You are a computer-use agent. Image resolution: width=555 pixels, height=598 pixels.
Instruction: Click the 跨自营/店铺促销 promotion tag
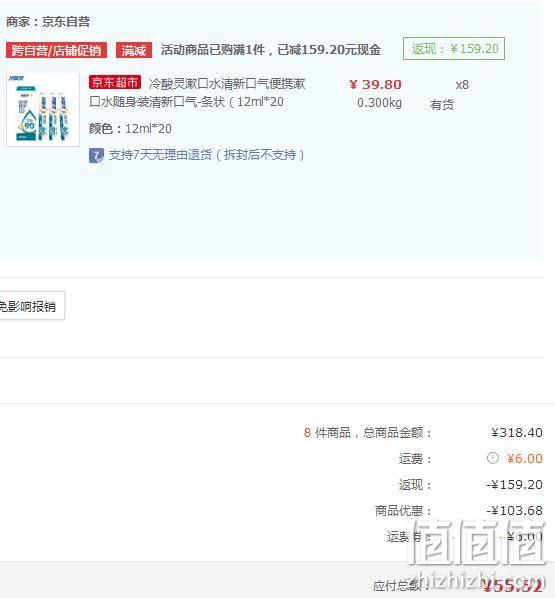click(56, 50)
